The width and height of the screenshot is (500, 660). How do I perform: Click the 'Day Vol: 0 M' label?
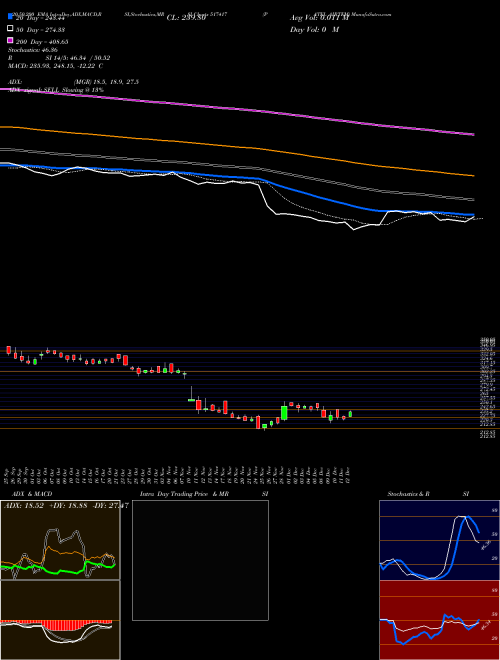[x=314, y=30]
